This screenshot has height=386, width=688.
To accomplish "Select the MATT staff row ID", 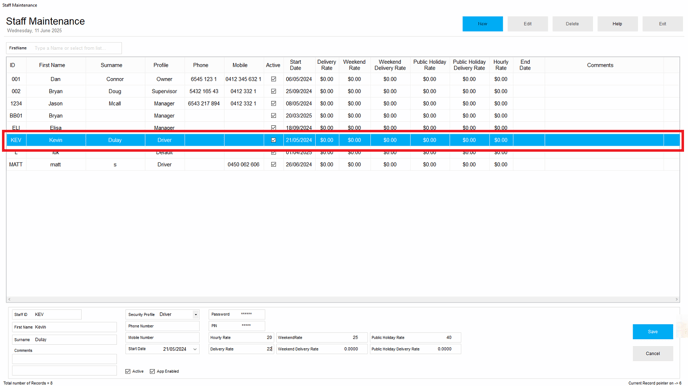I will (x=16, y=164).
